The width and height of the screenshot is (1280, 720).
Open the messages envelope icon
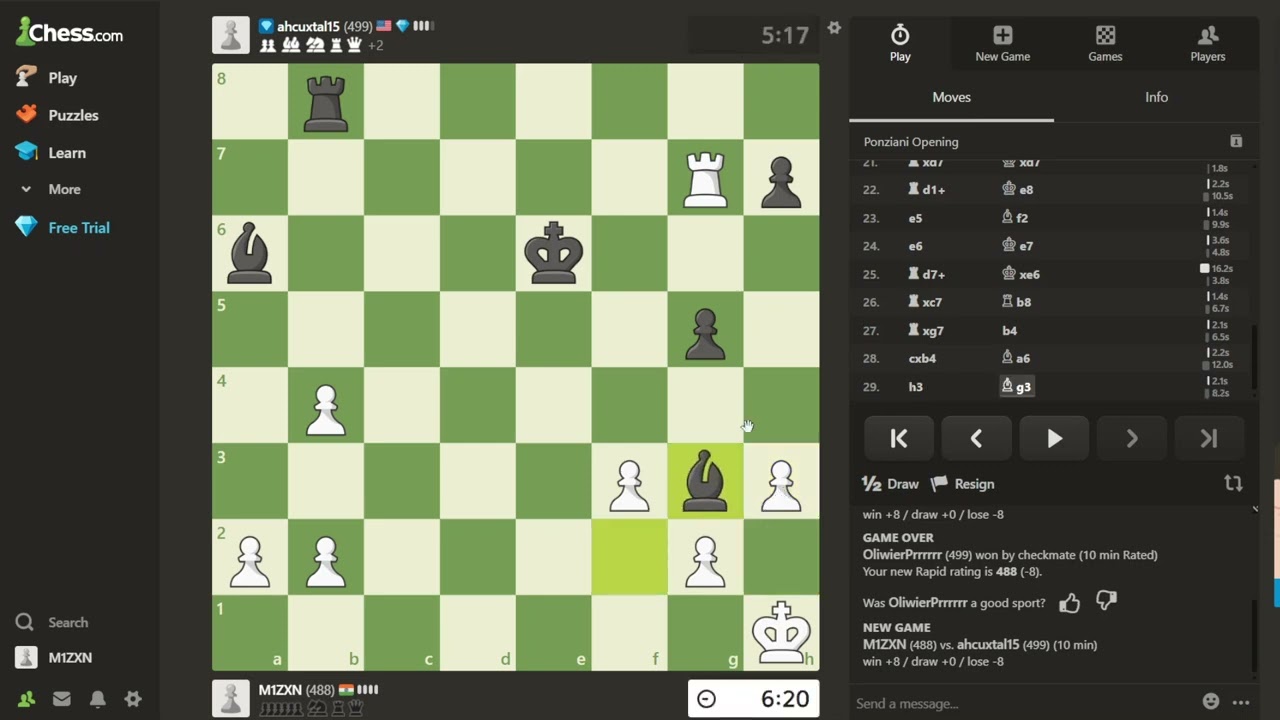62,699
